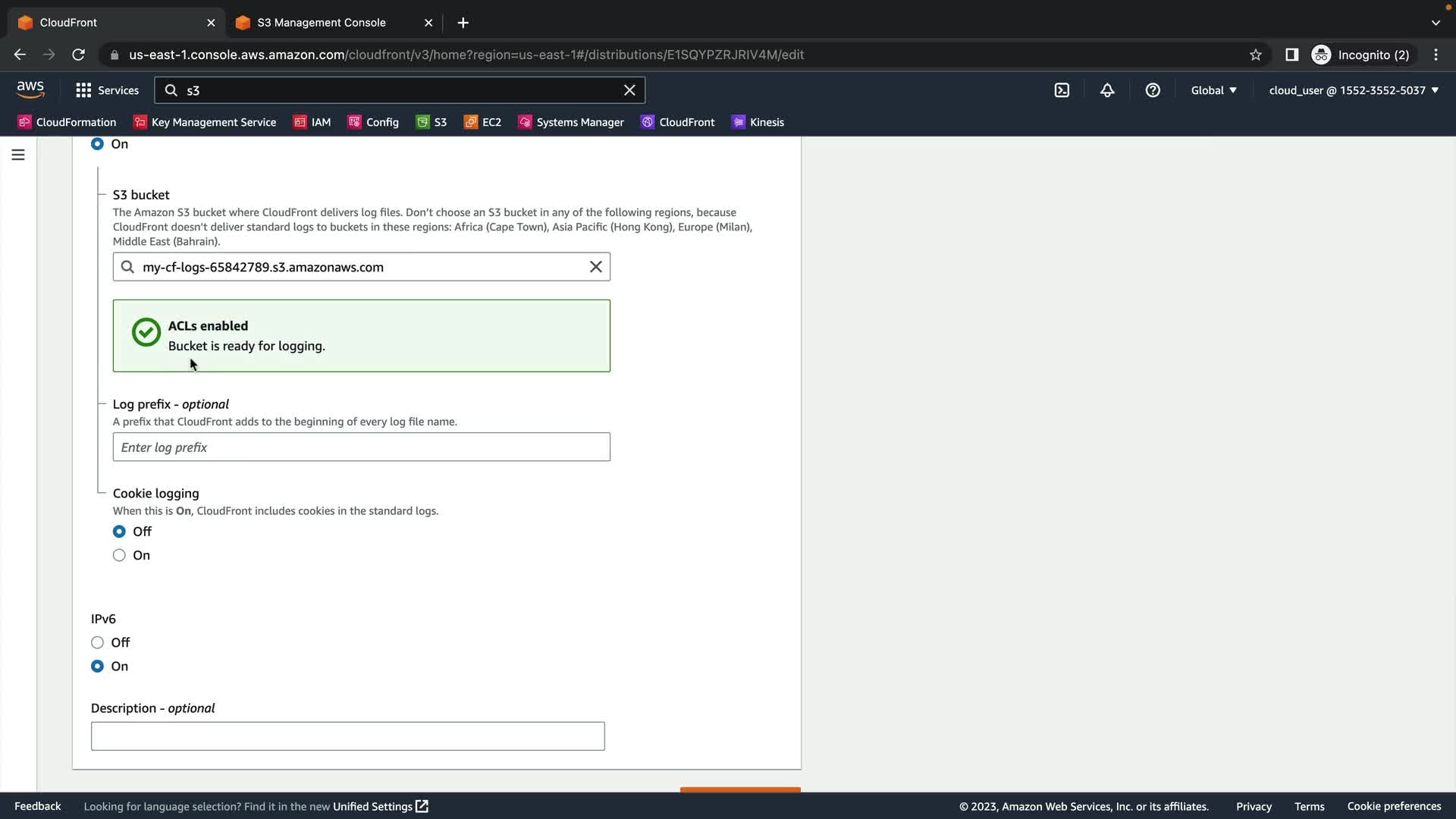This screenshot has height=819, width=1456.
Task: Toggle the side navigation hamburger menu
Action: 18,155
